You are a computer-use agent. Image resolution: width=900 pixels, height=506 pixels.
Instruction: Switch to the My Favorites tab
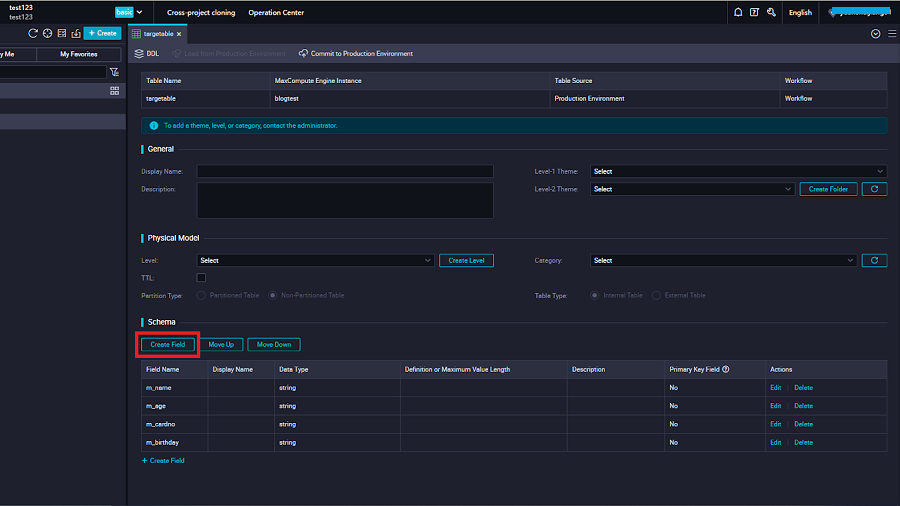pyautogui.click(x=78, y=54)
